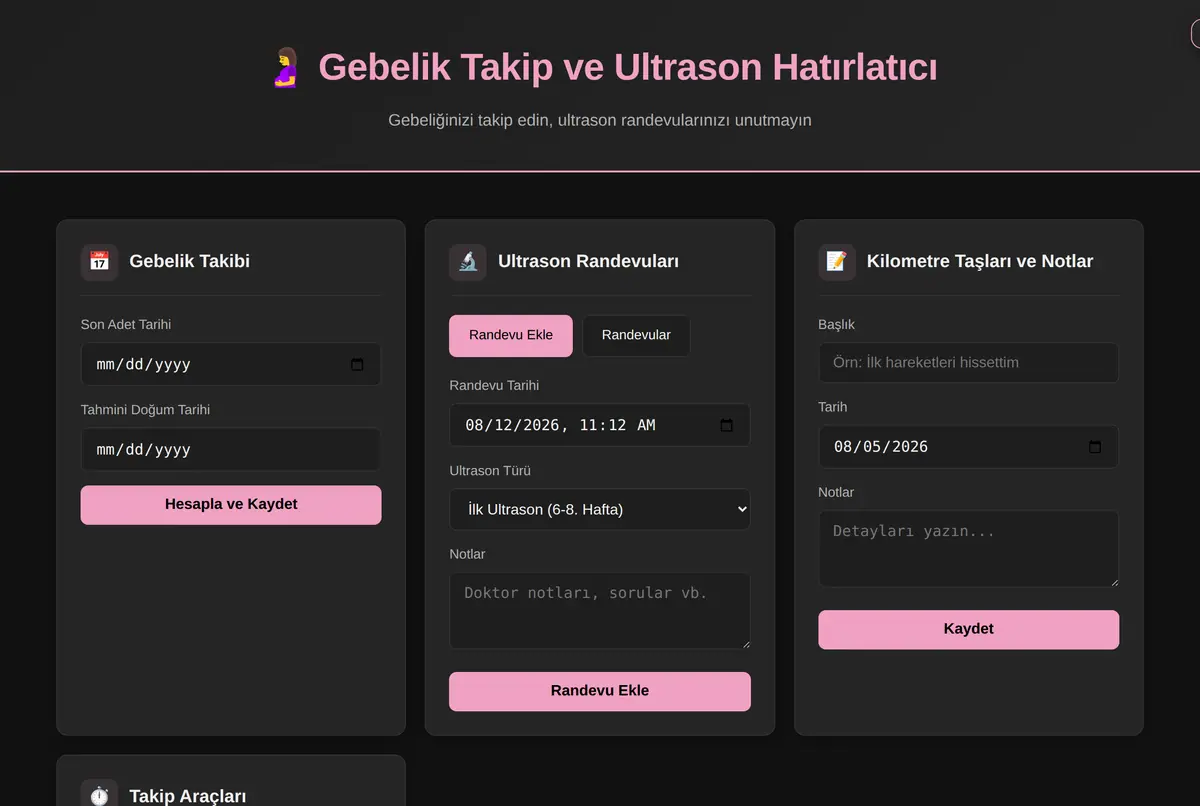Focus the Randevu Tarihi datetime field

click(x=600, y=425)
